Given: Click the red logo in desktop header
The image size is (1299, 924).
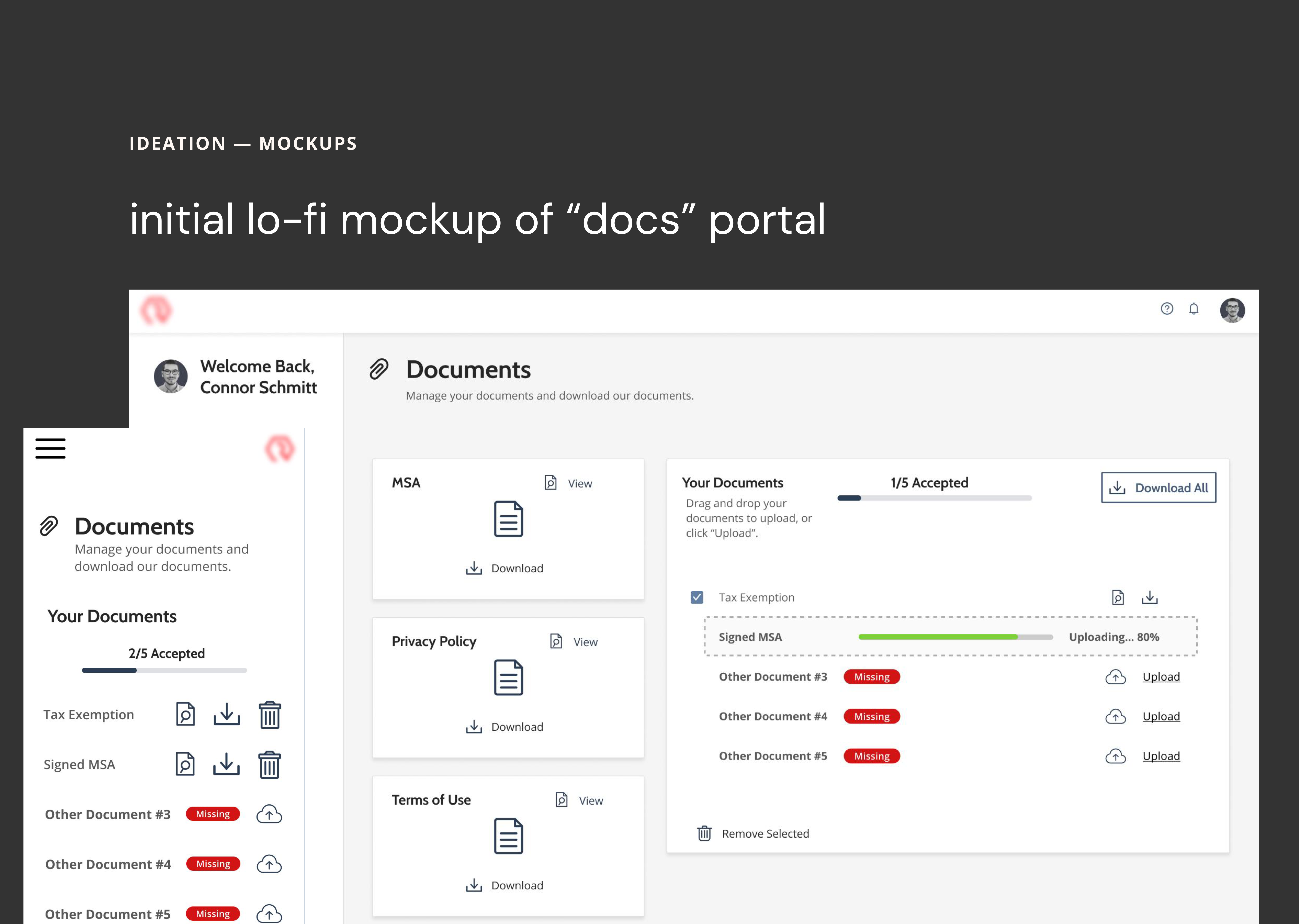Looking at the screenshot, I should tap(156, 310).
